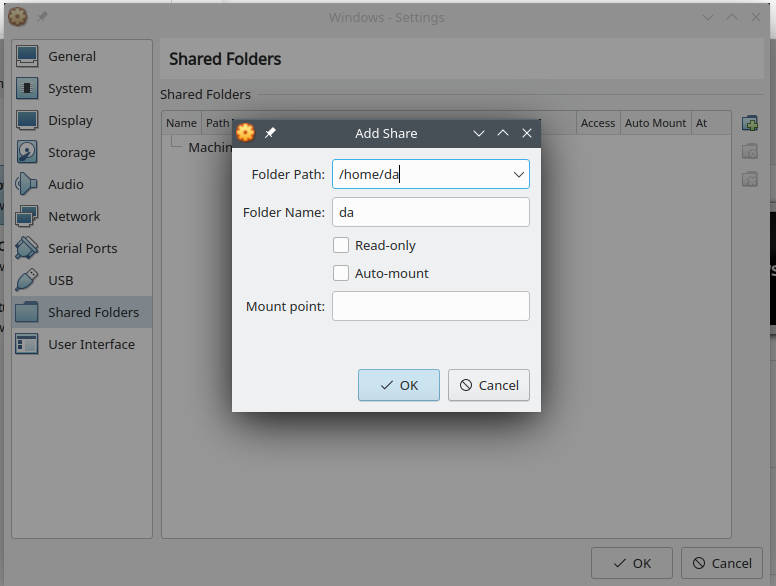
Task: Open General settings category
Action: pos(82,56)
